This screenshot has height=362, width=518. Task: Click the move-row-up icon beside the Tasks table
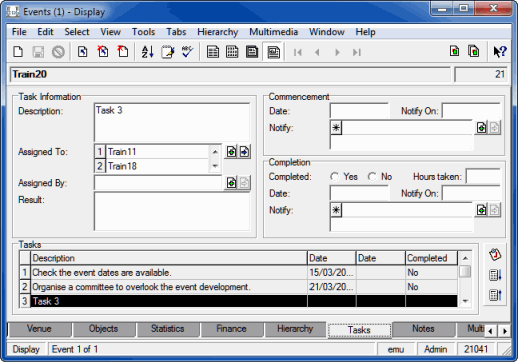coord(495,295)
